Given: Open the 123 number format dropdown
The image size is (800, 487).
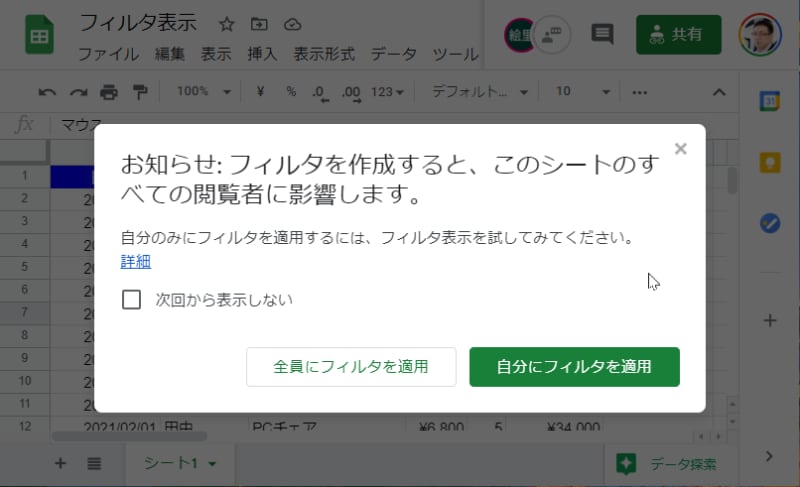Looking at the screenshot, I should click(x=387, y=92).
